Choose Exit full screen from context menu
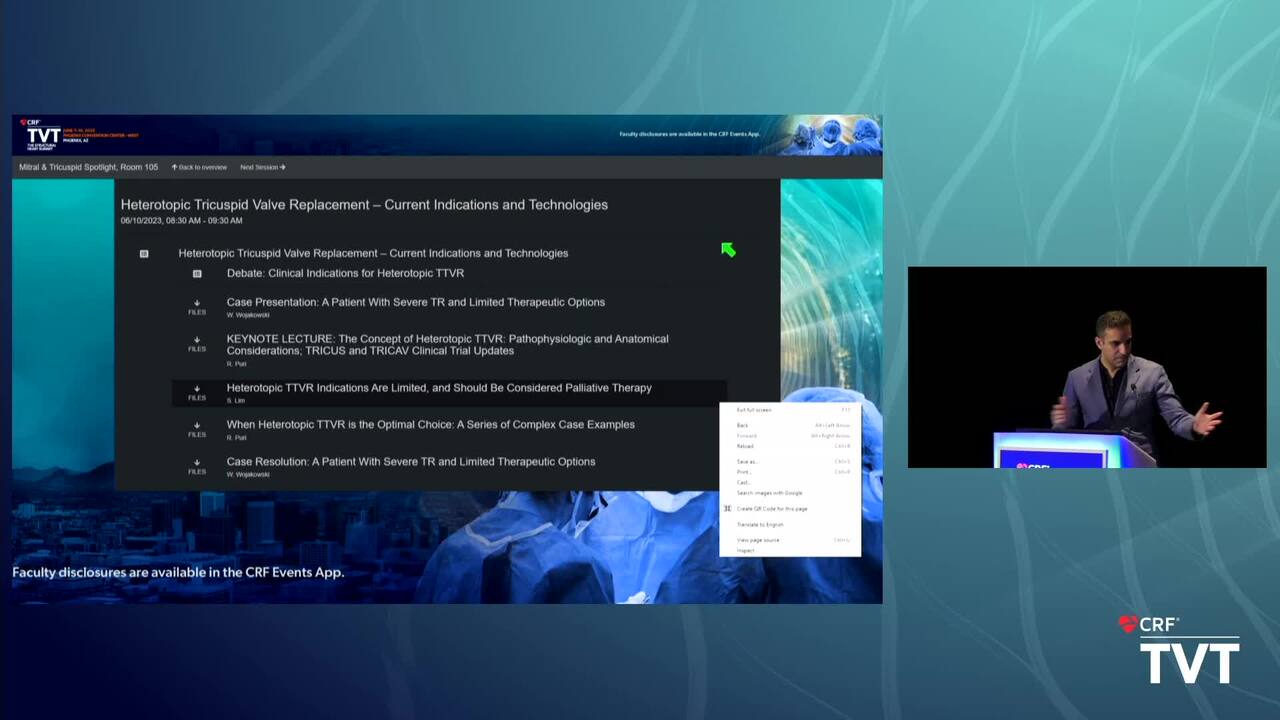The width and height of the screenshot is (1280, 720). click(790, 410)
